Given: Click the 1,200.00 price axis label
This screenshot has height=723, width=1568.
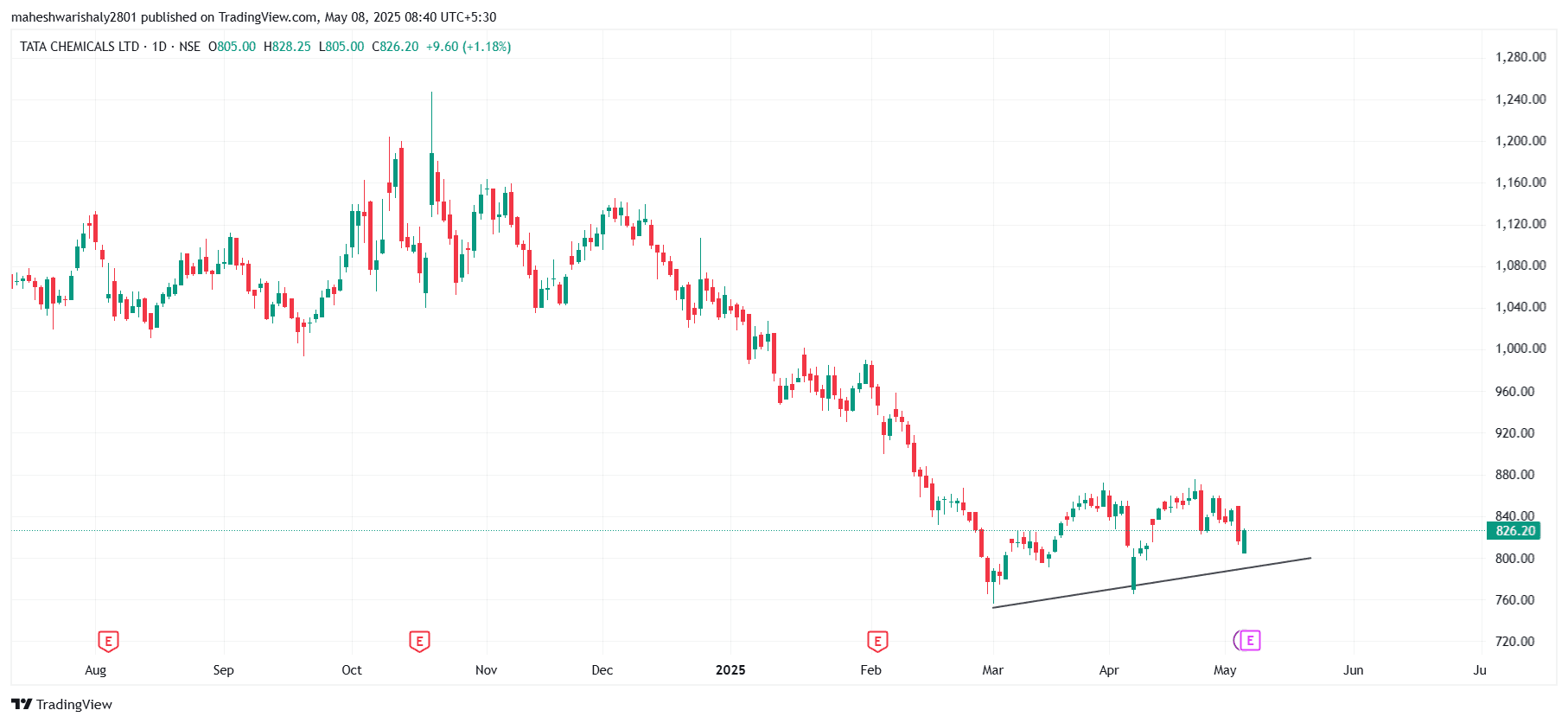Looking at the screenshot, I should (x=1520, y=141).
